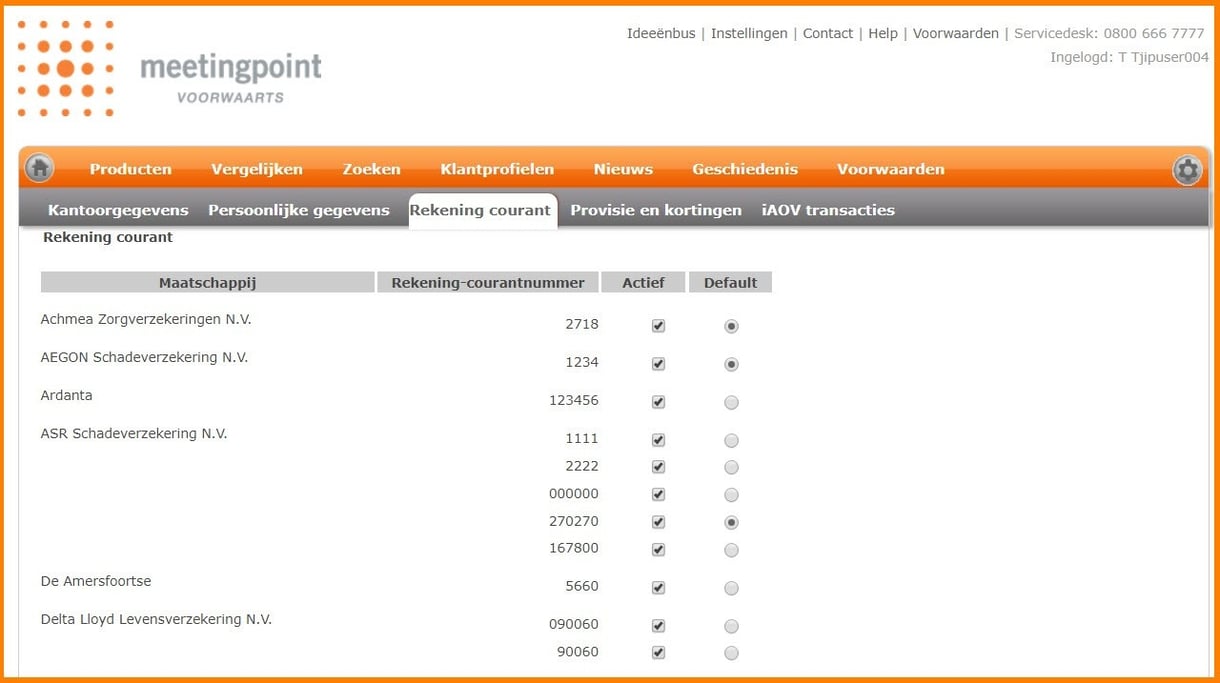The width and height of the screenshot is (1220, 683).
Task: Set ASR account 167800 as default
Action: [x=731, y=550]
